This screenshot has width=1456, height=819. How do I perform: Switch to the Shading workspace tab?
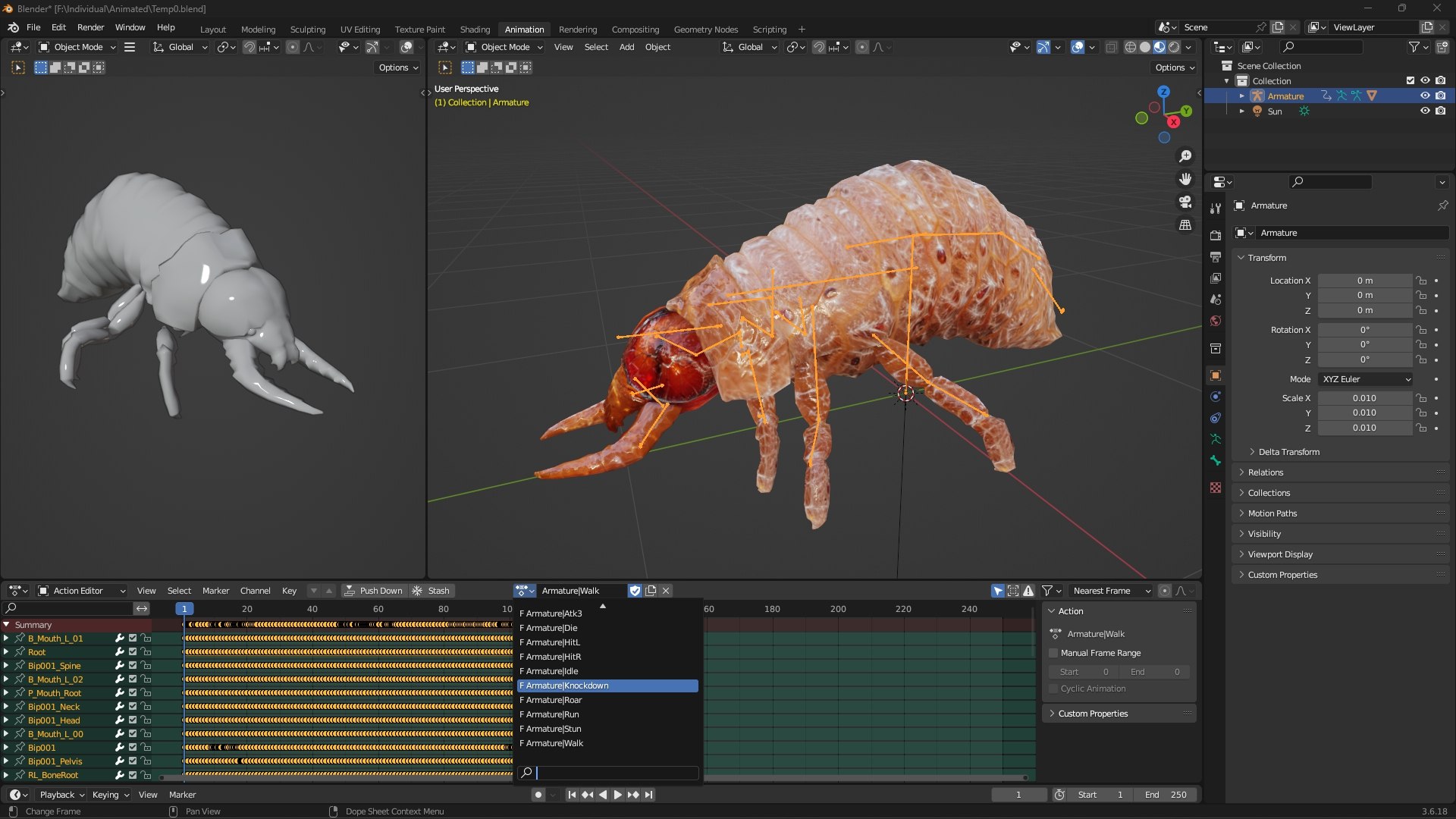(475, 30)
